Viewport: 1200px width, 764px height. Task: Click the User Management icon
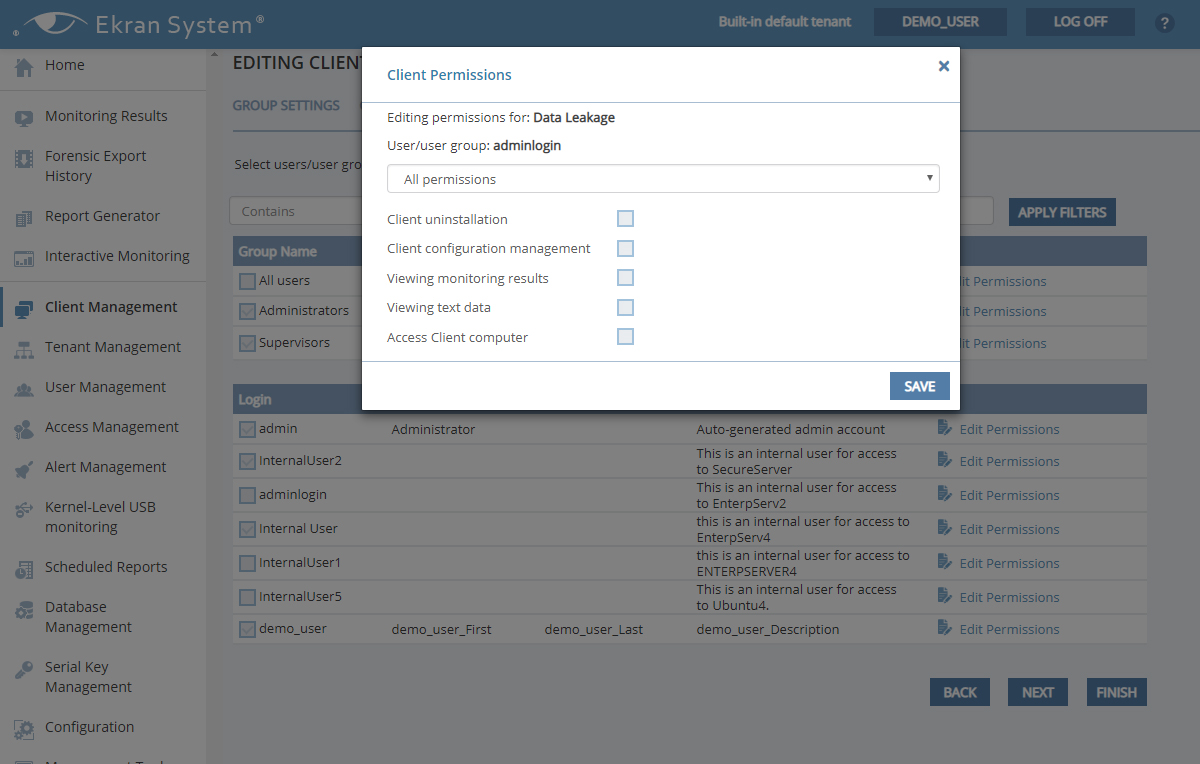pyautogui.click(x=24, y=389)
